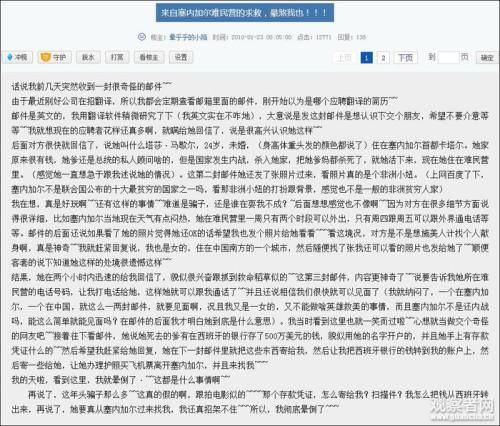500x426 pixels.
Task: Go to page 2 of the thread
Action: click(383, 58)
